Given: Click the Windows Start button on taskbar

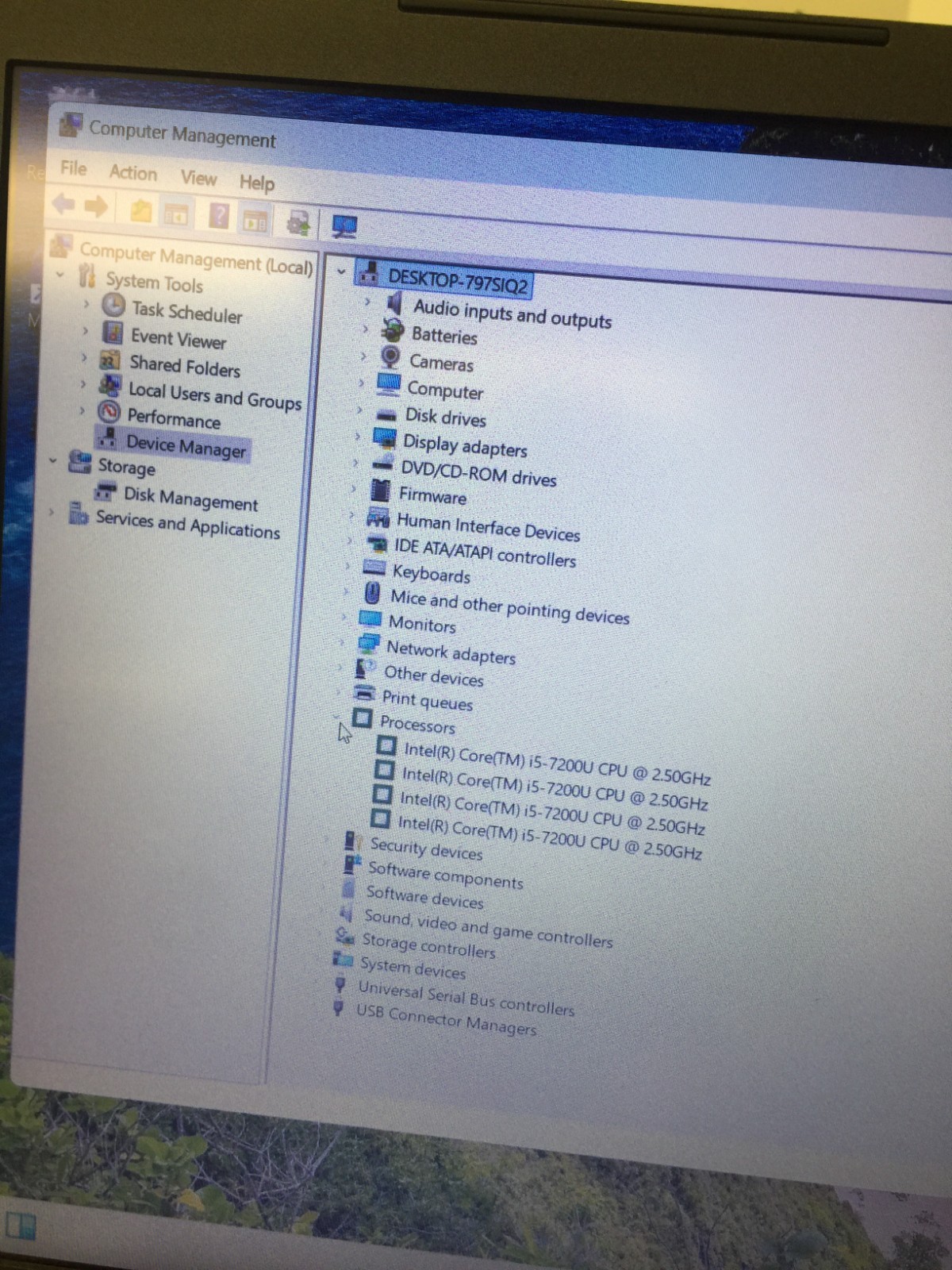Looking at the screenshot, I should pos(21,1226).
